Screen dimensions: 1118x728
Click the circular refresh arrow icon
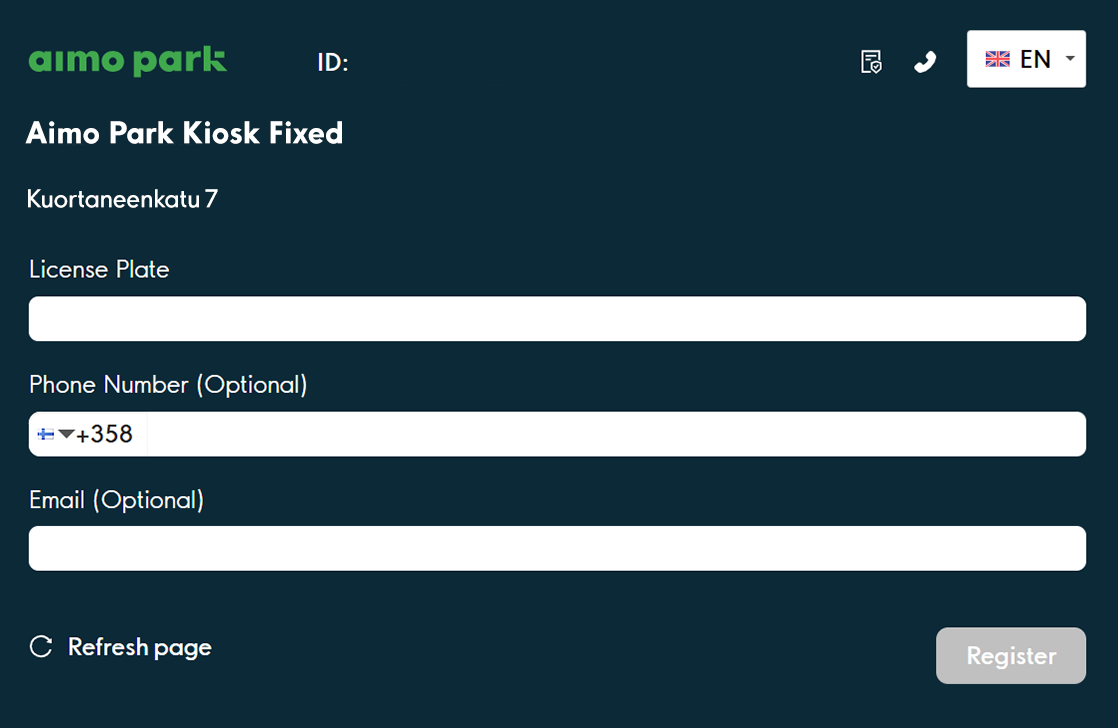pos(41,647)
